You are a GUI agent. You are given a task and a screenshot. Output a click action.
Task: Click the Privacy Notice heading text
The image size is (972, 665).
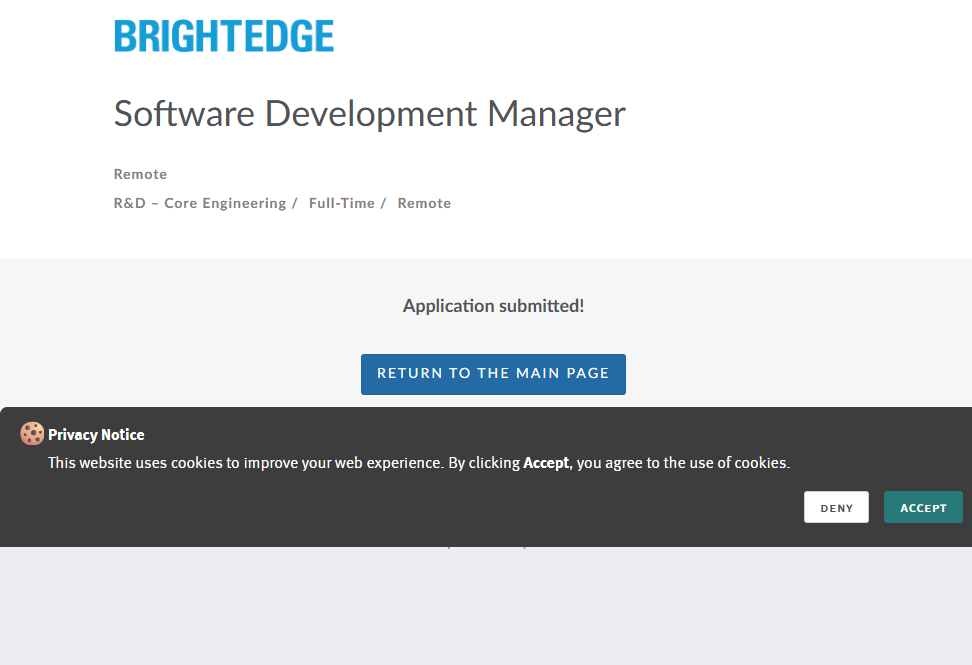coord(96,435)
